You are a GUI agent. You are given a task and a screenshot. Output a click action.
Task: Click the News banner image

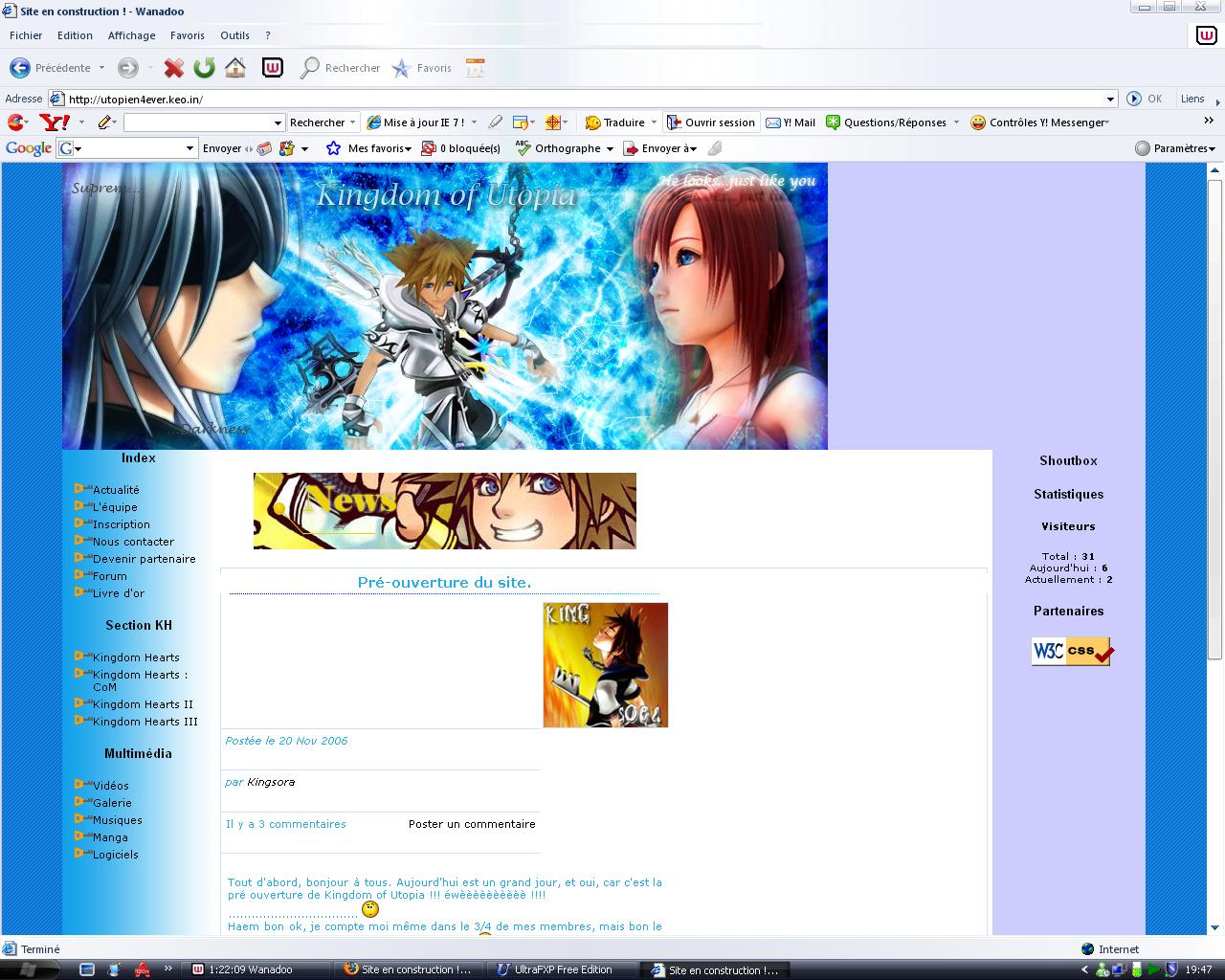click(x=445, y=511)
